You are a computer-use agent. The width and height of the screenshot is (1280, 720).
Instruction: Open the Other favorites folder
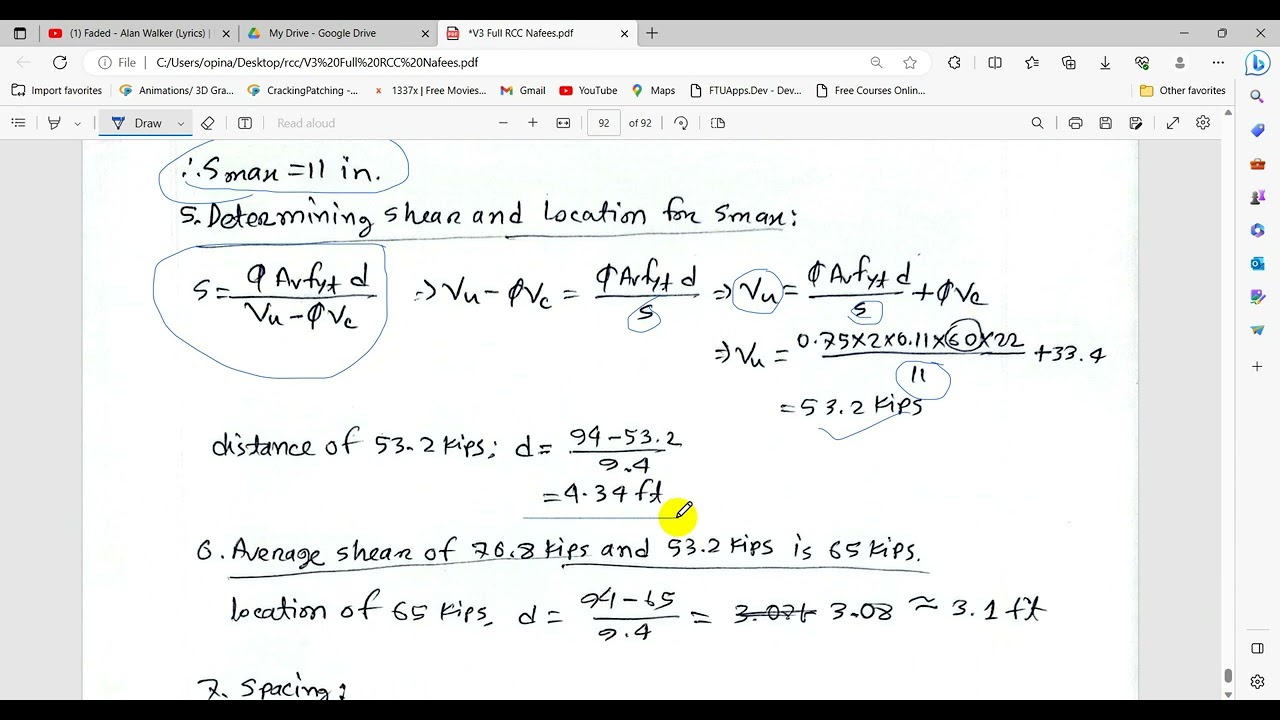(x=1182, y=90)
